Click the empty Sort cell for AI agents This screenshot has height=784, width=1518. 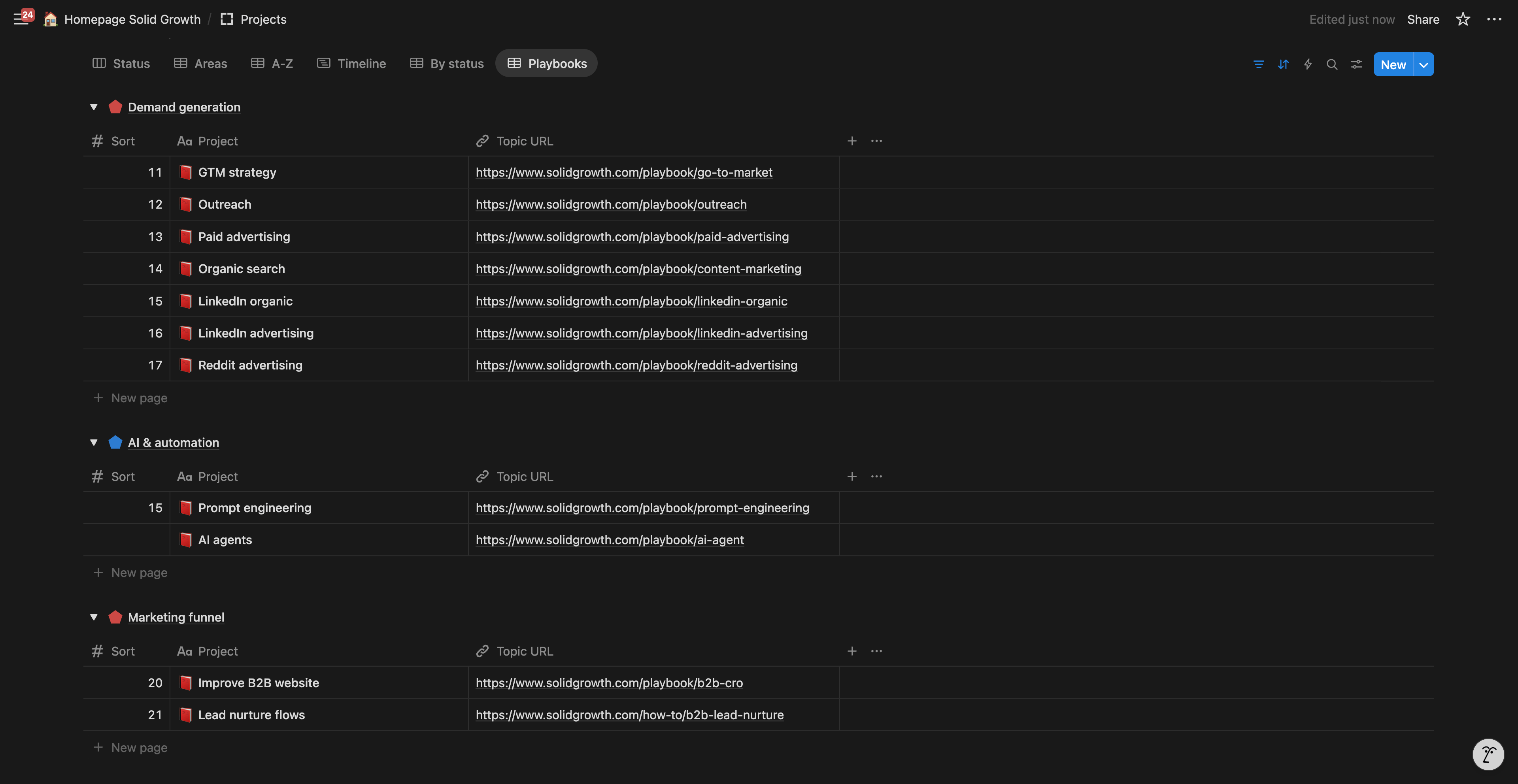point(126,540)
